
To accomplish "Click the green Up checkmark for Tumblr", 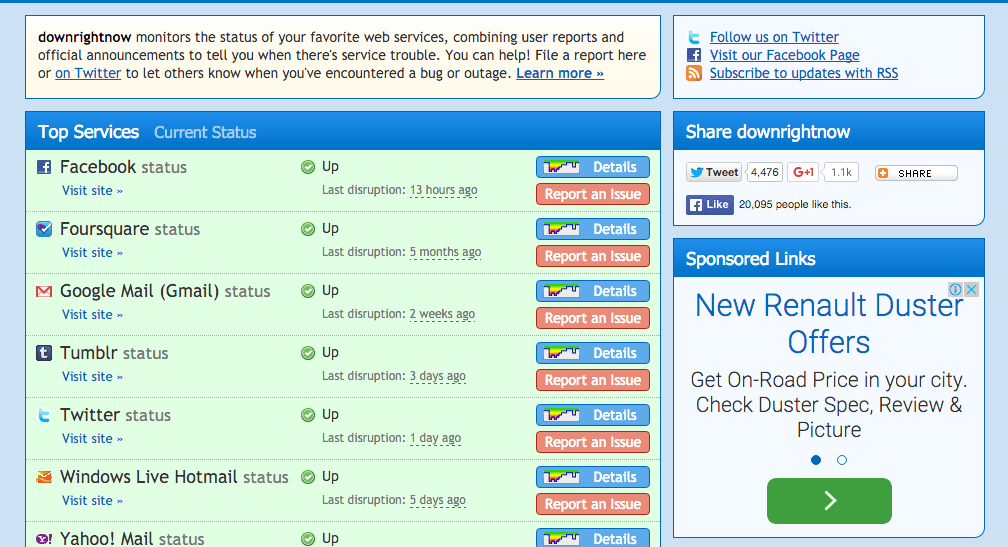I will [x=308, y=353].
